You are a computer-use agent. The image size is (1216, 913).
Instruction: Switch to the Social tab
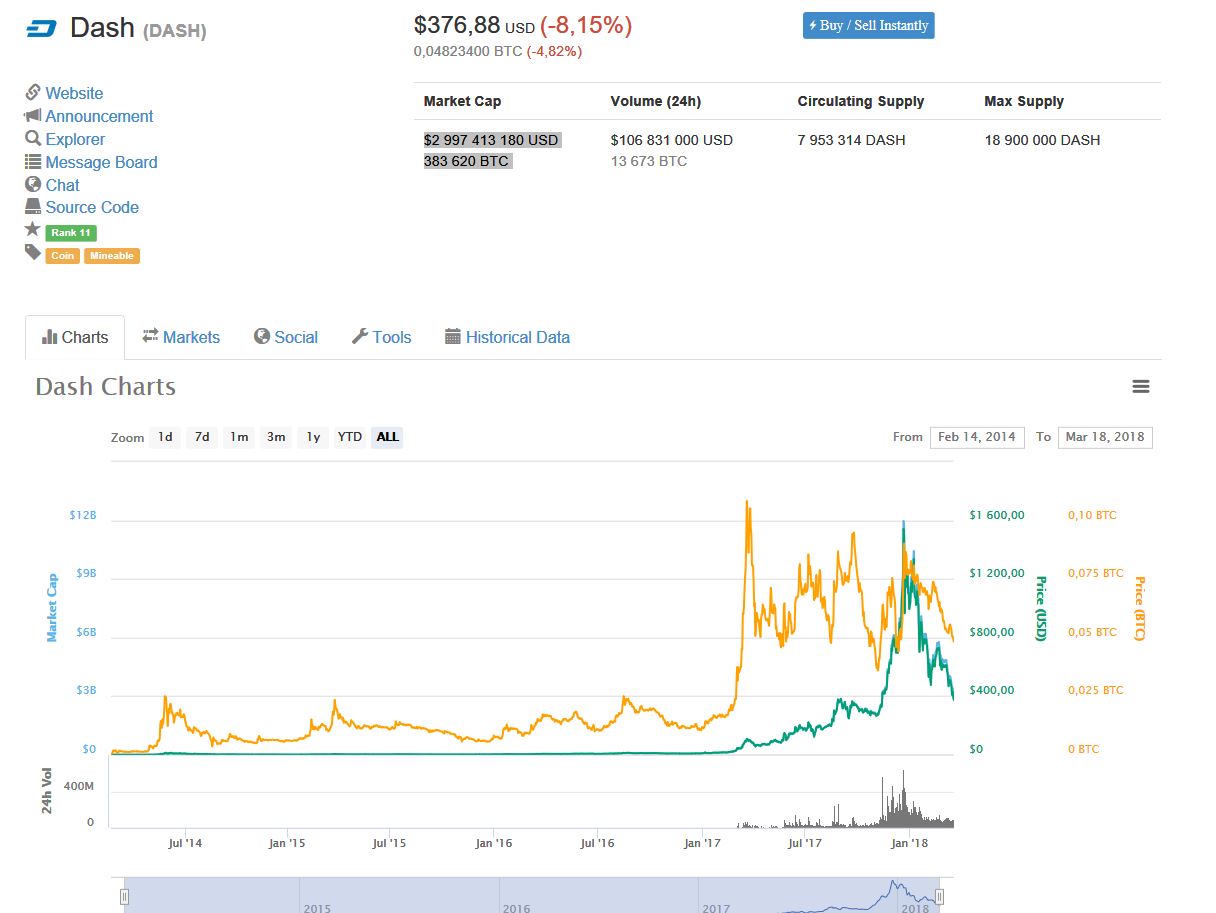[286, 337]
